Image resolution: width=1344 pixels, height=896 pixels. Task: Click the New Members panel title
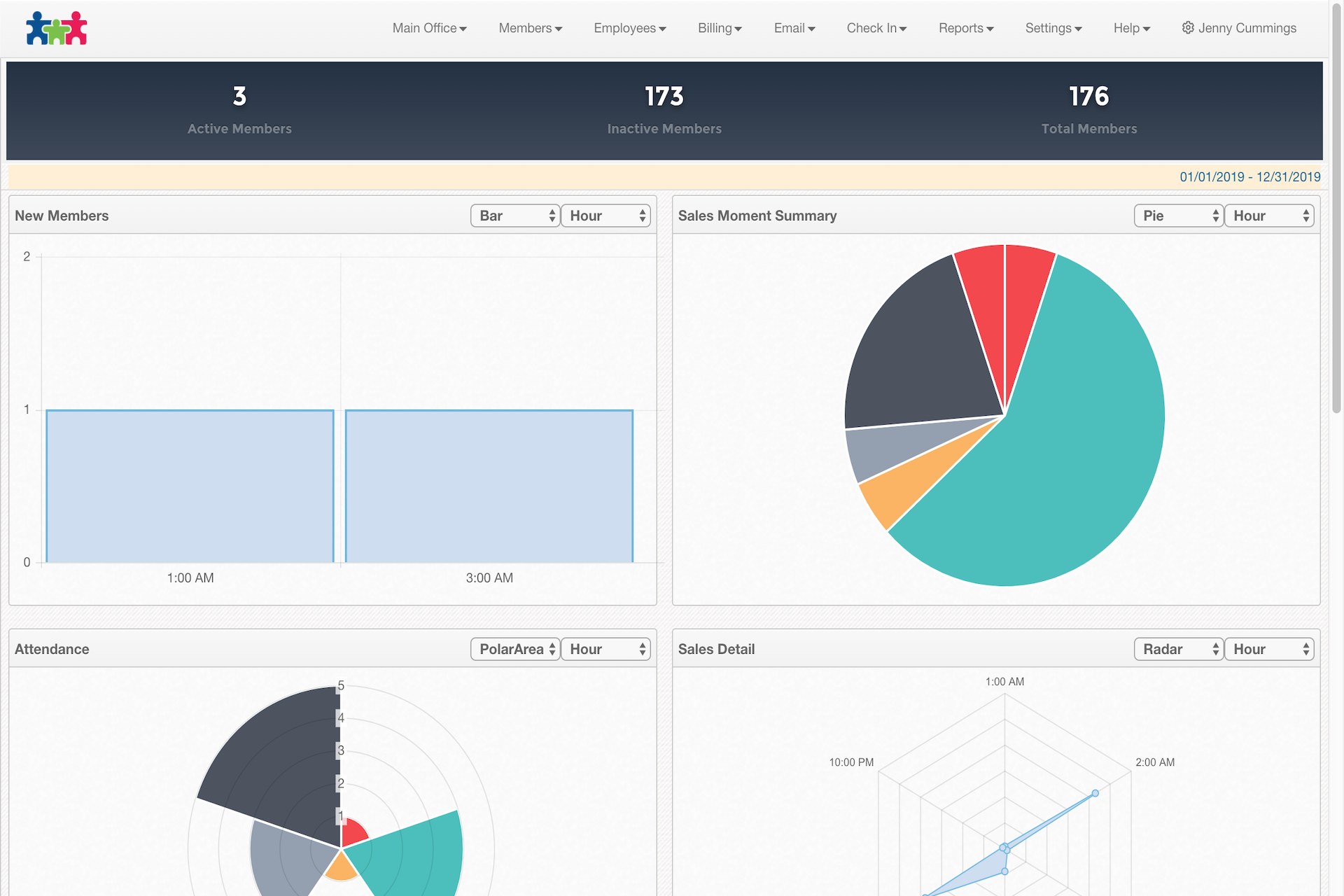coord(62,216)
